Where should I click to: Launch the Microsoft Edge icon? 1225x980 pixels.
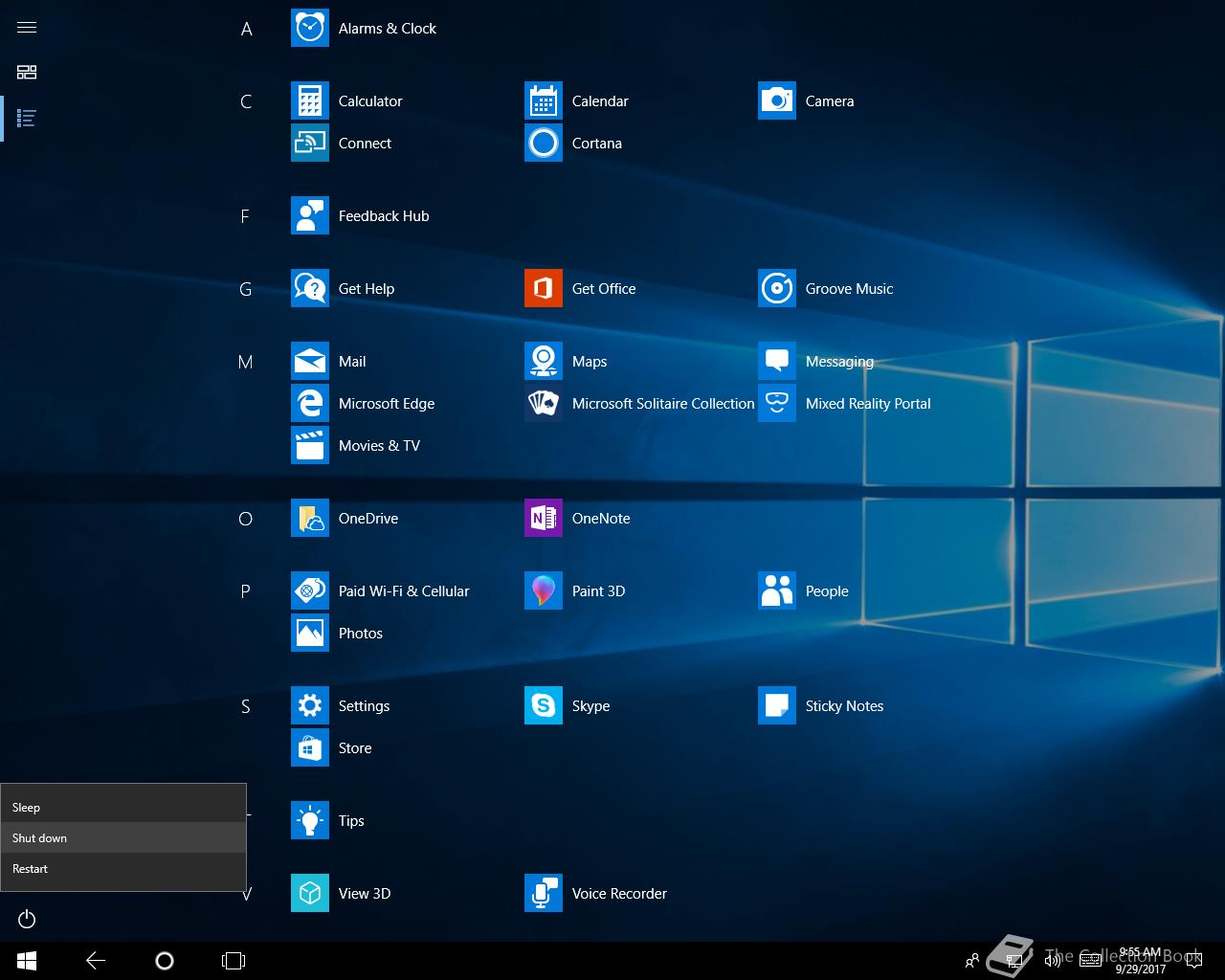click(310, 403)
